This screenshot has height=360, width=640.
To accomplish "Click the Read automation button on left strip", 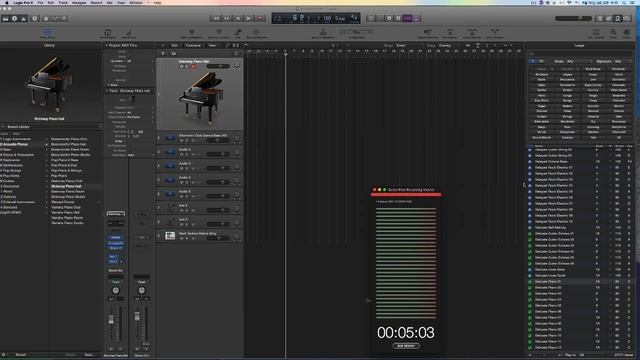I will [x=116, y=282].
